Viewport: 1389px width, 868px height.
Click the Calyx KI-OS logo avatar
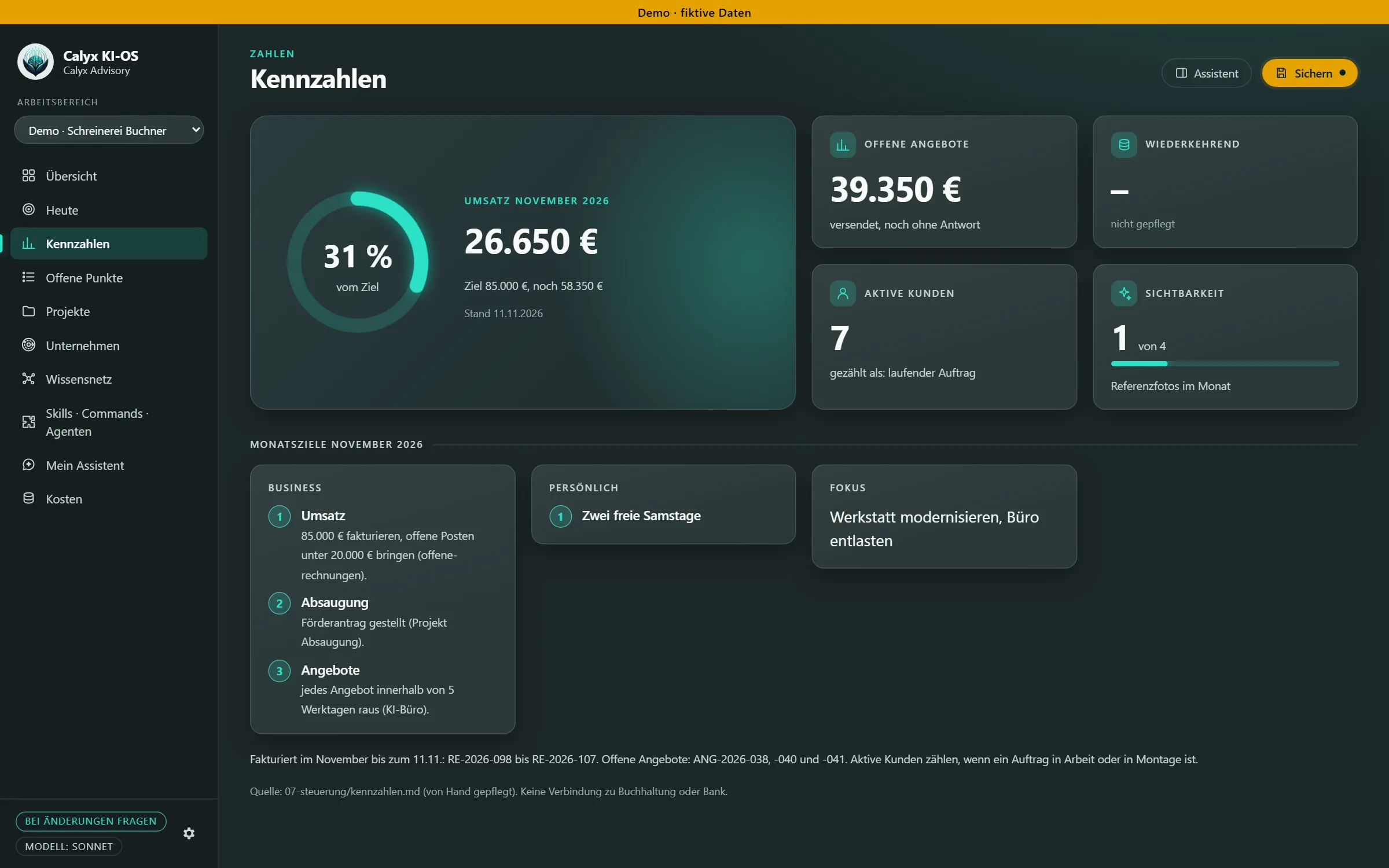pyautogui.click(x=35, y=62)
